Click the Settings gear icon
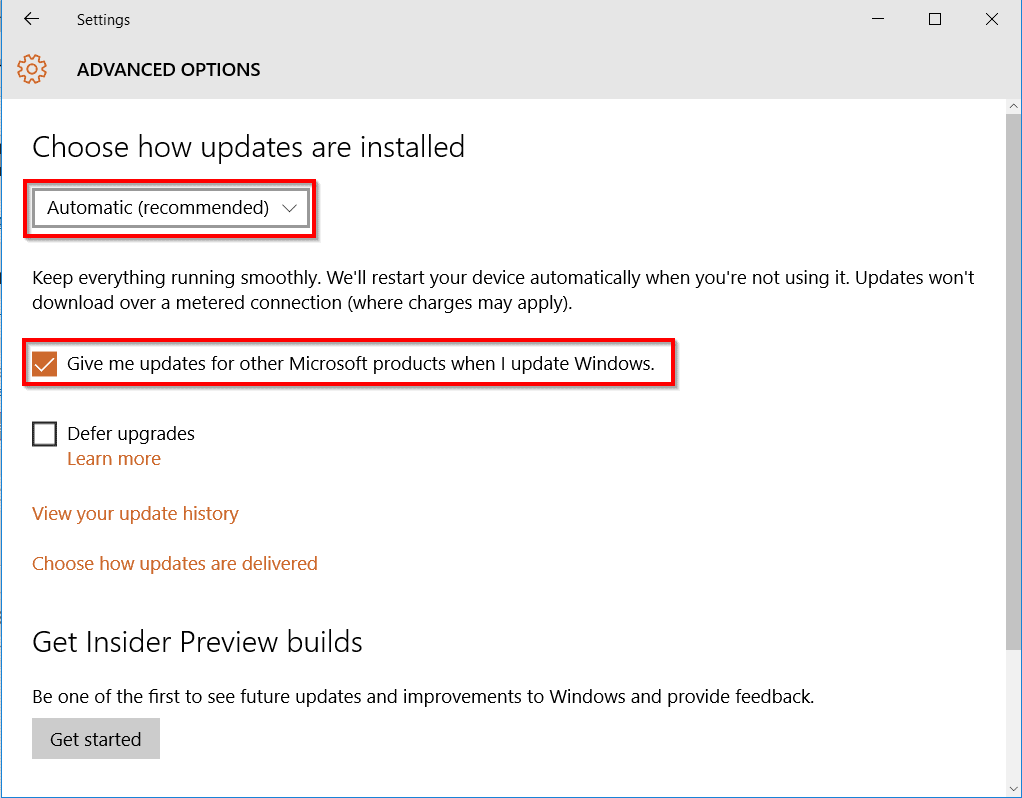 pos(32,69)
